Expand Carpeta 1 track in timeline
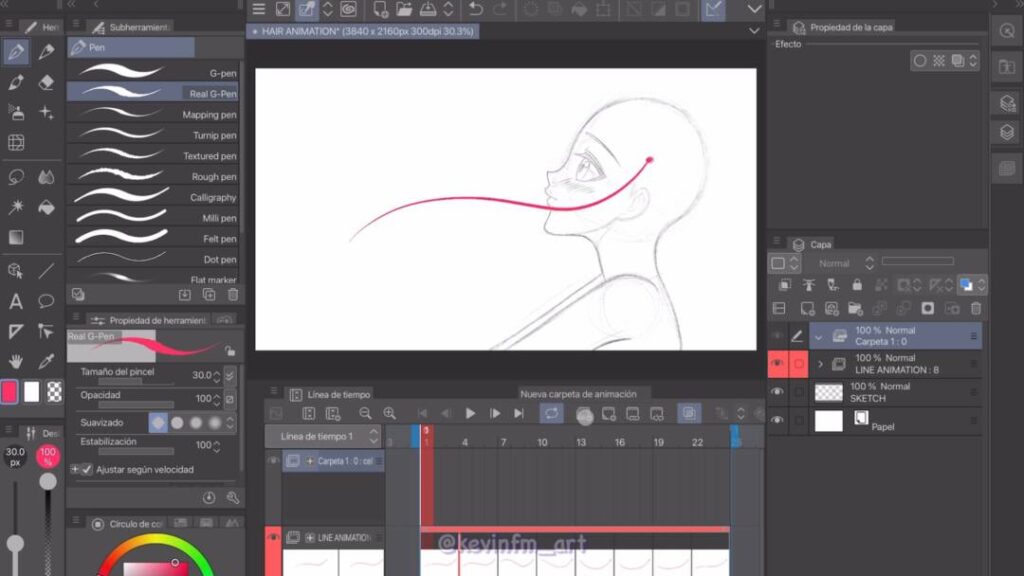 coord(310,461)
